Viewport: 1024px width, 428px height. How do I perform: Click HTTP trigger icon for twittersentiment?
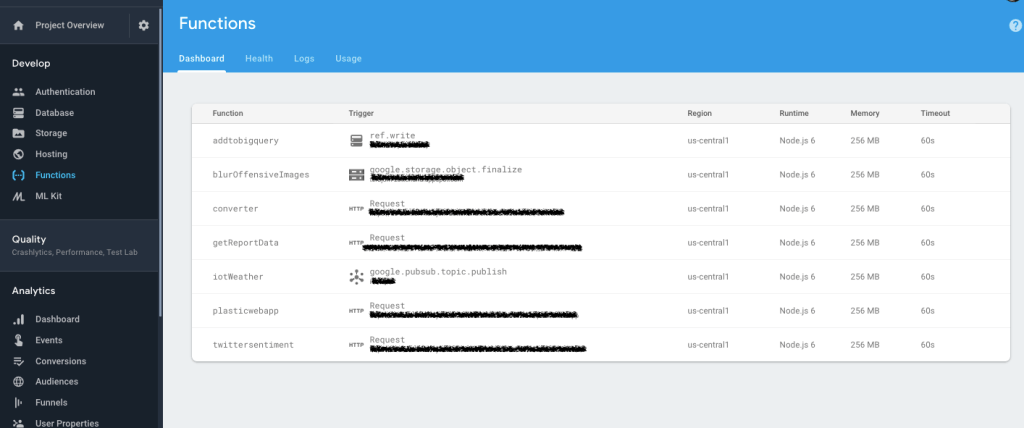356,345
